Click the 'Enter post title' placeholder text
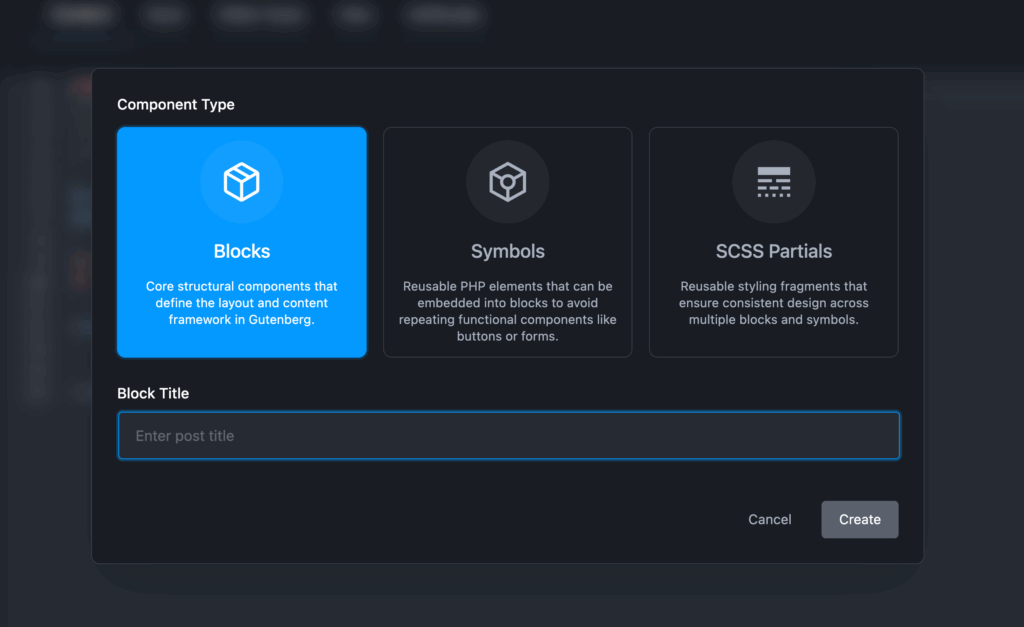Screen dimensions: 1024x627 [x=185, y=436]
